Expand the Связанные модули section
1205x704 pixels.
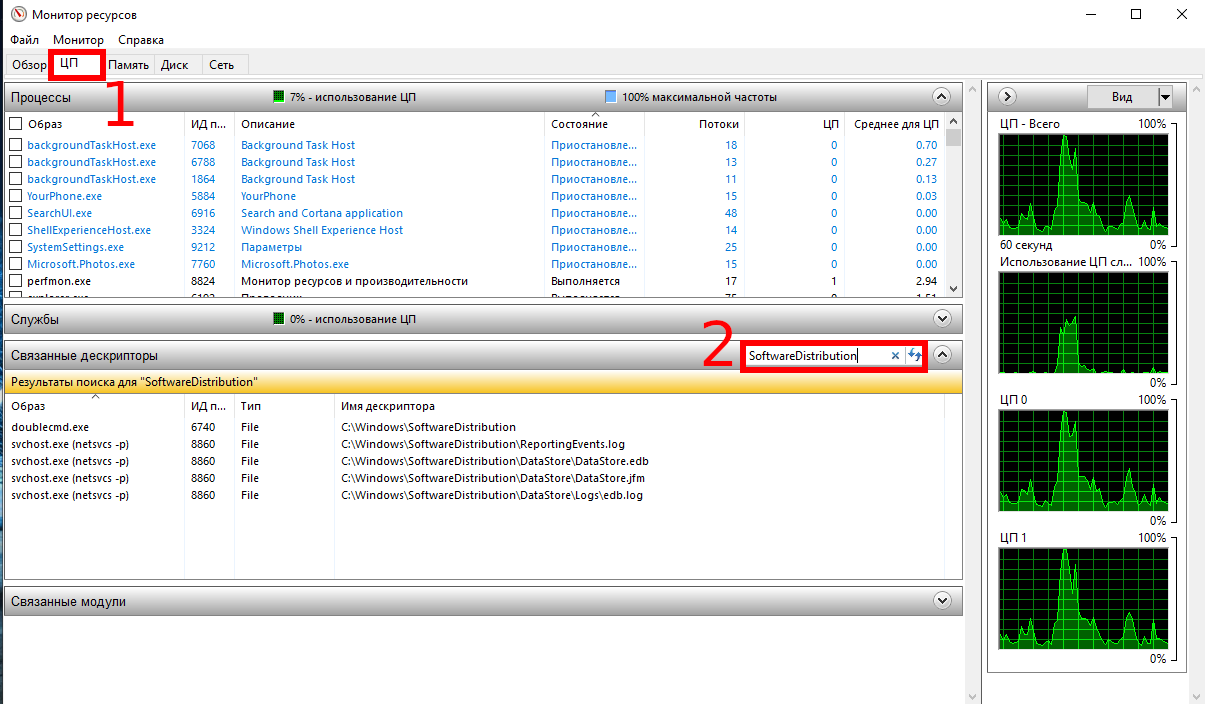coord(940,601)
